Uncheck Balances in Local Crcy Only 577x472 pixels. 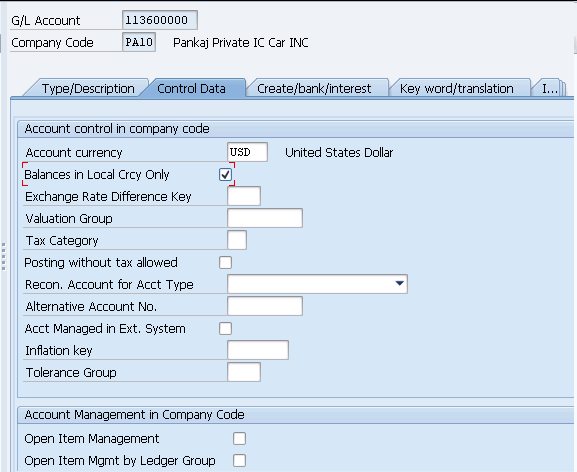tap(225, 174)
